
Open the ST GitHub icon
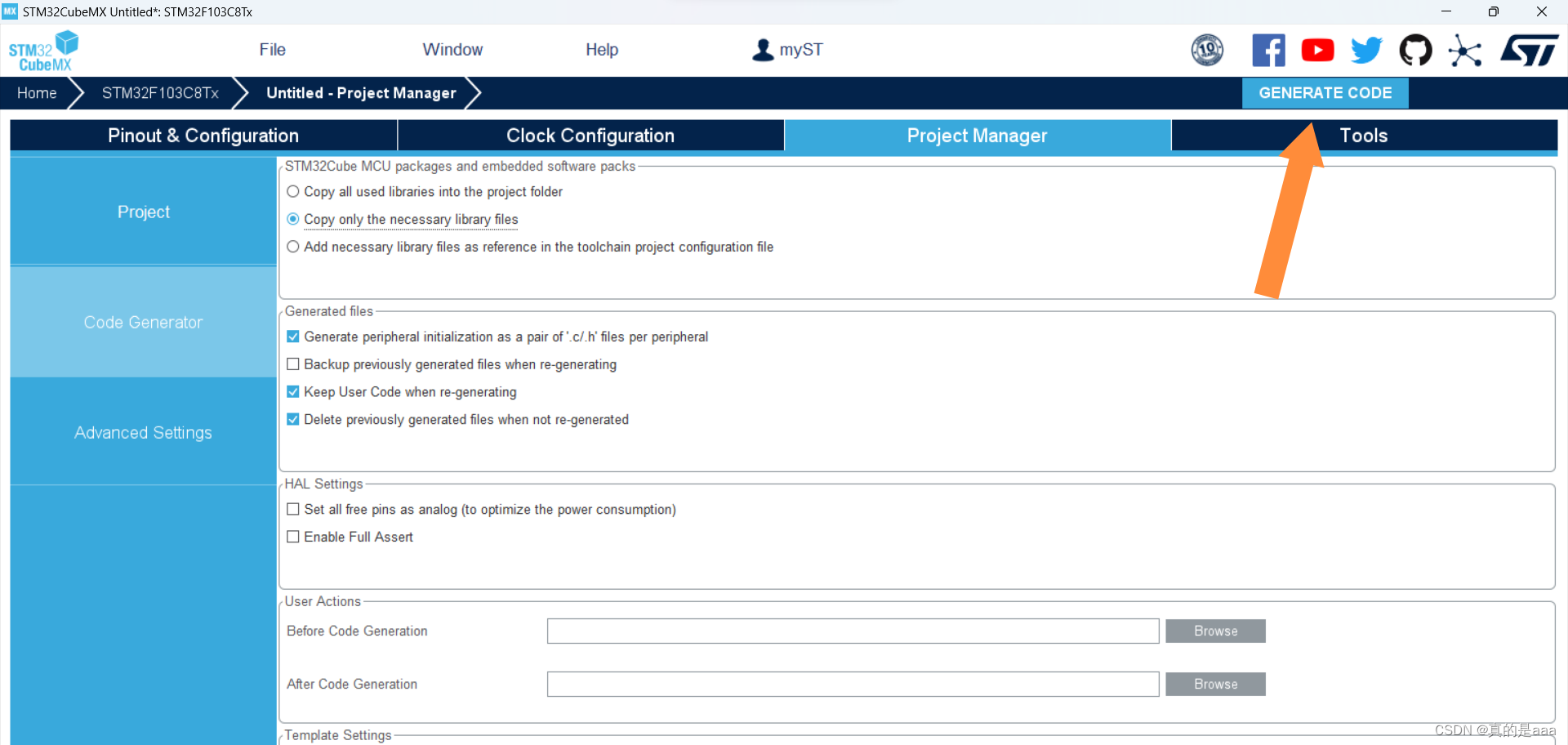click(1415, 50)
